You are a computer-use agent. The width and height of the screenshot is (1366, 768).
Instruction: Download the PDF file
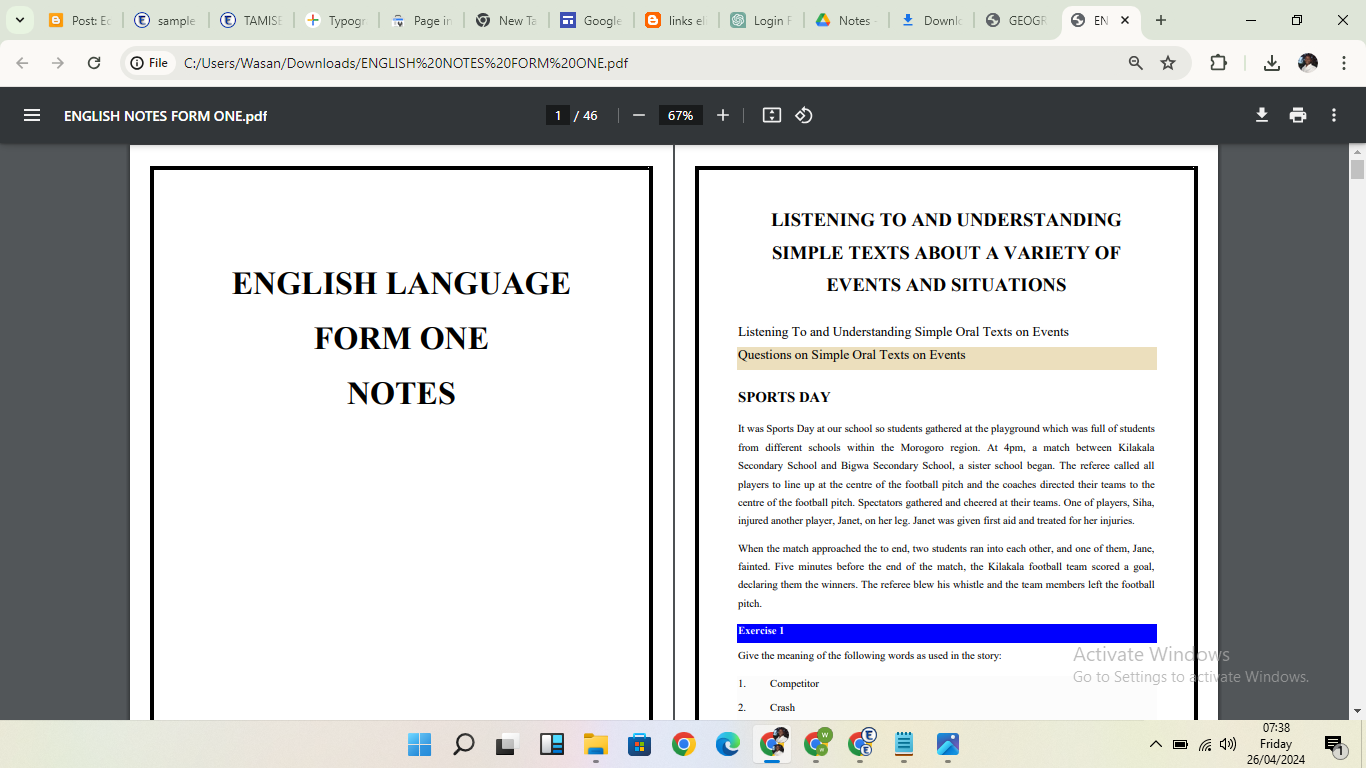pos(1262,115)
